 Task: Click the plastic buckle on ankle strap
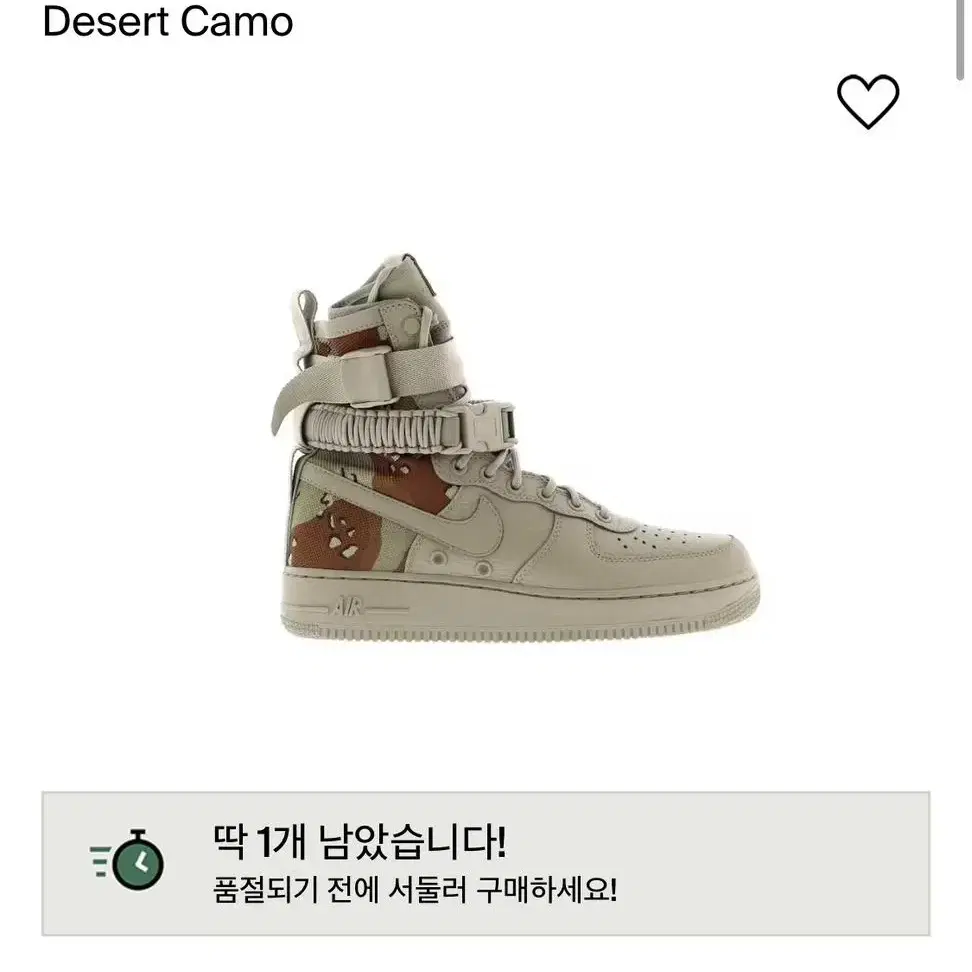point(491,427)
